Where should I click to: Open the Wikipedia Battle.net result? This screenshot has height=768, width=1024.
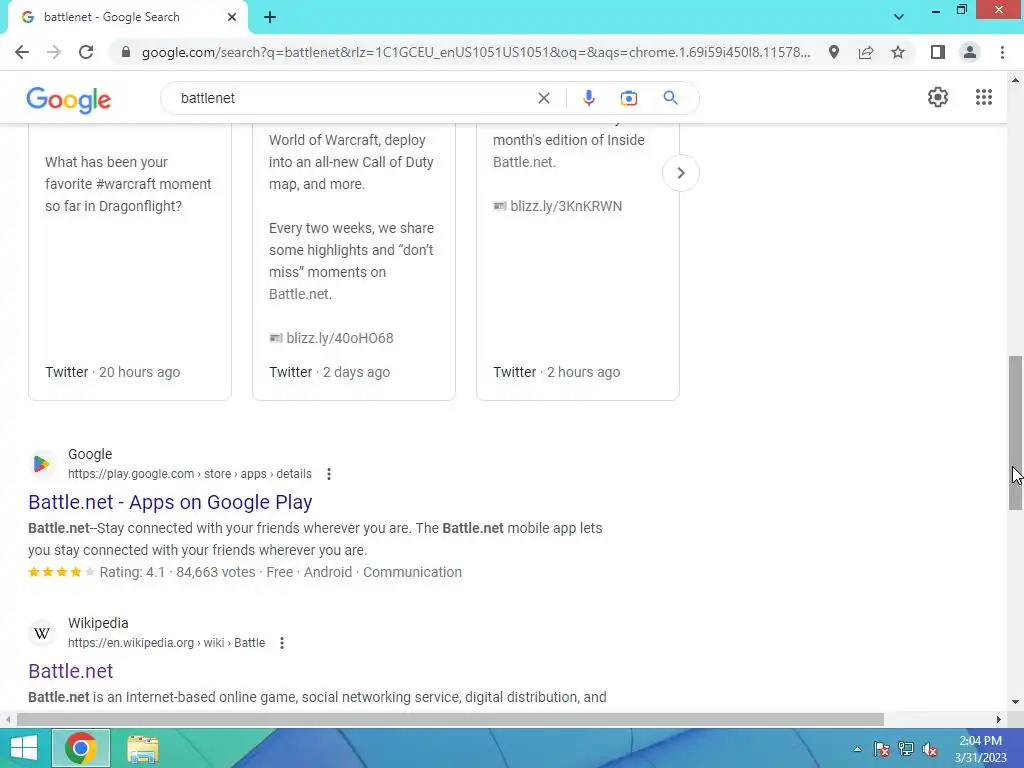71,671
